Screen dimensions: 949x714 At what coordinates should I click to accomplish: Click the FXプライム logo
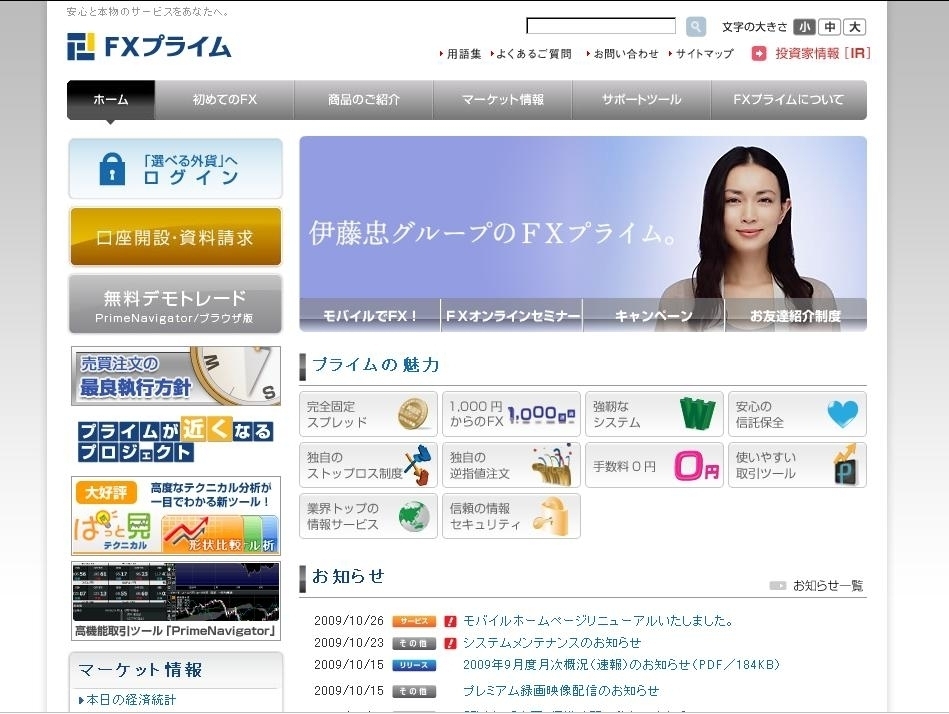tap(149, 47)
